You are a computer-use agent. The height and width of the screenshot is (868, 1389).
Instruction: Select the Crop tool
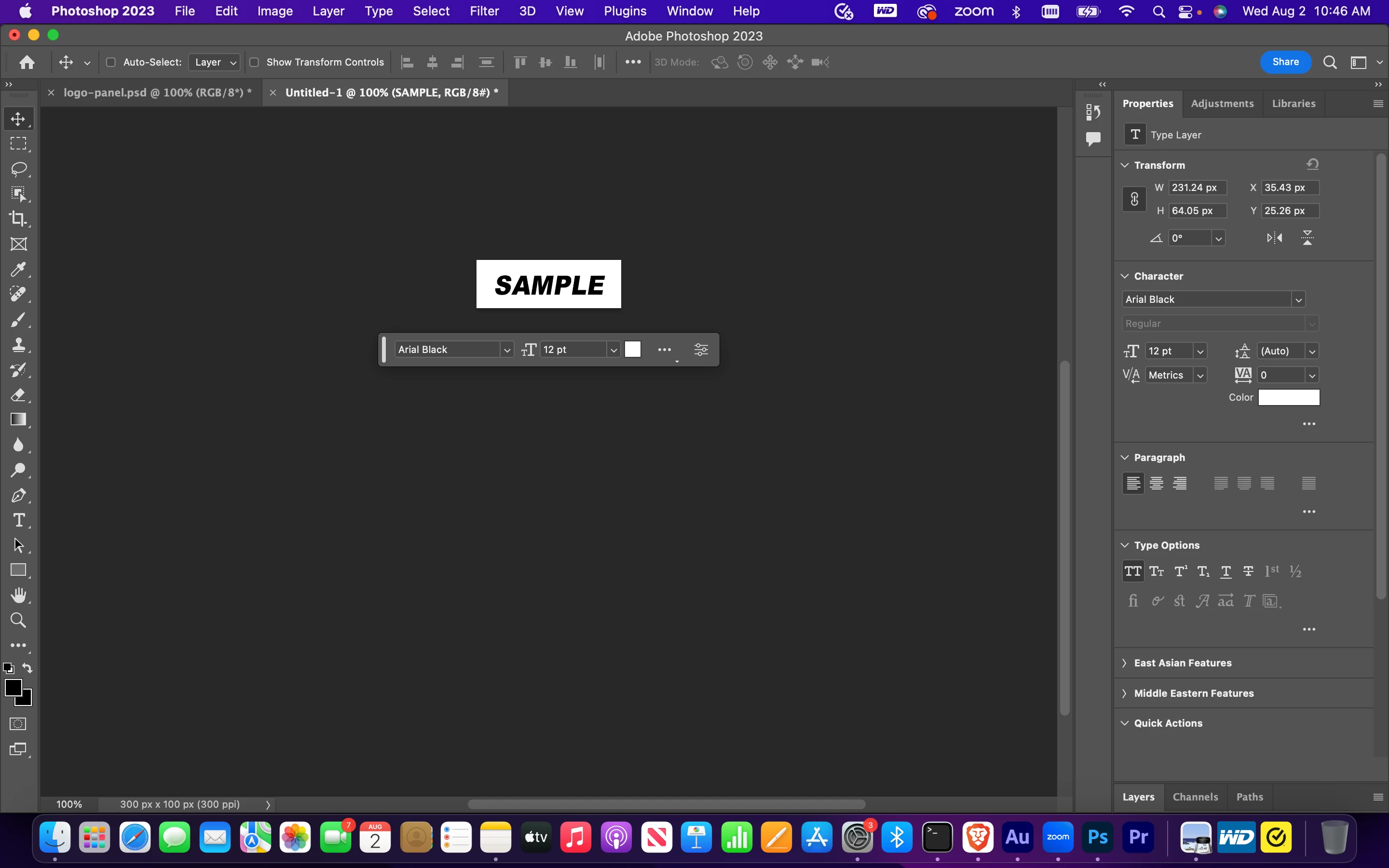point(18,219)
